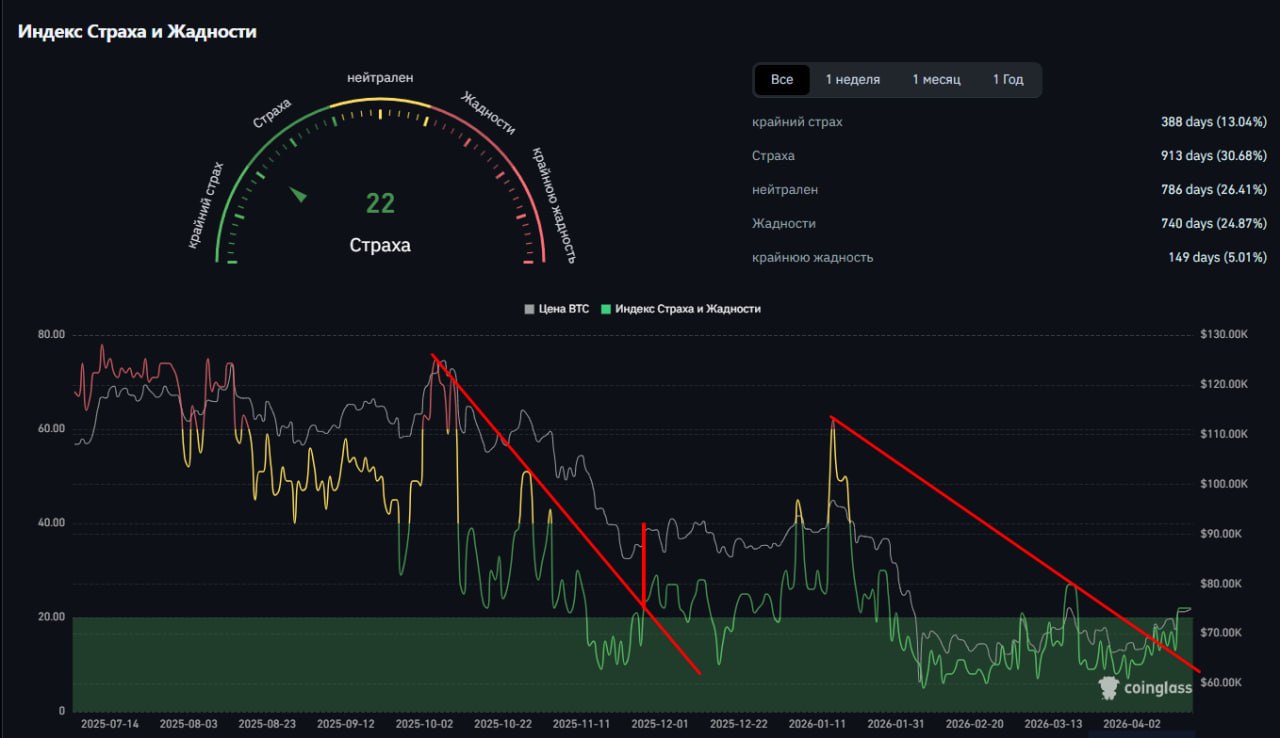The height and width of the screenshot is (738, 1280).
Task: Click the green gauge needle pointer
Action: (298, 194)
